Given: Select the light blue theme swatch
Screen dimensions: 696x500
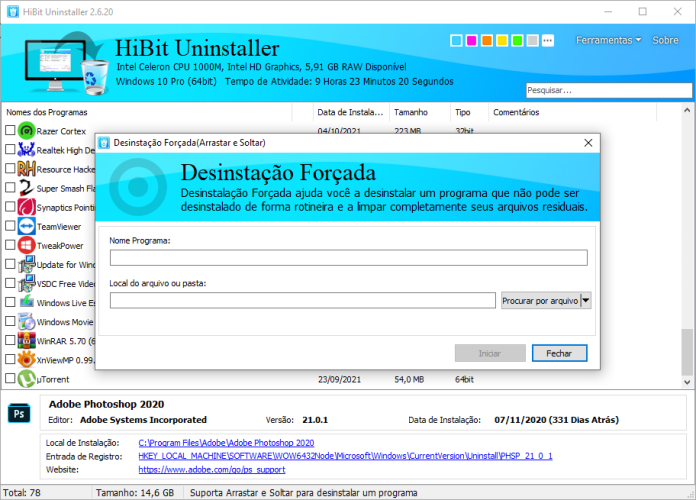Looking at the screenshot, I should (x=456, y=40).
